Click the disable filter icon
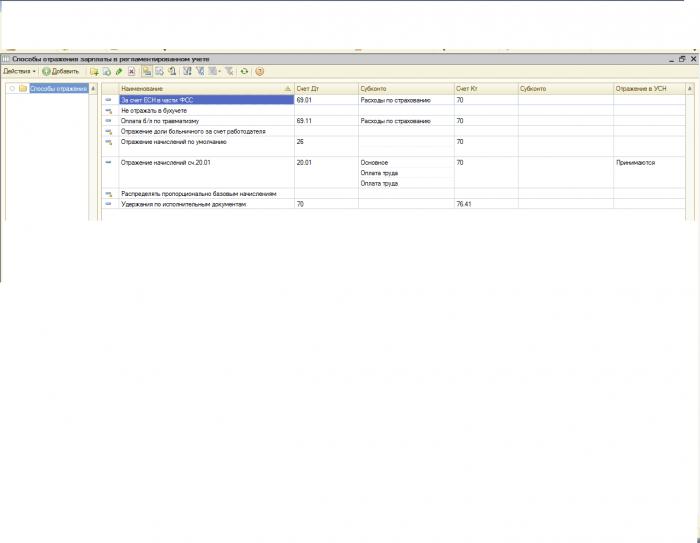Viewport: 700px width, 543px height. pos(229,71)
